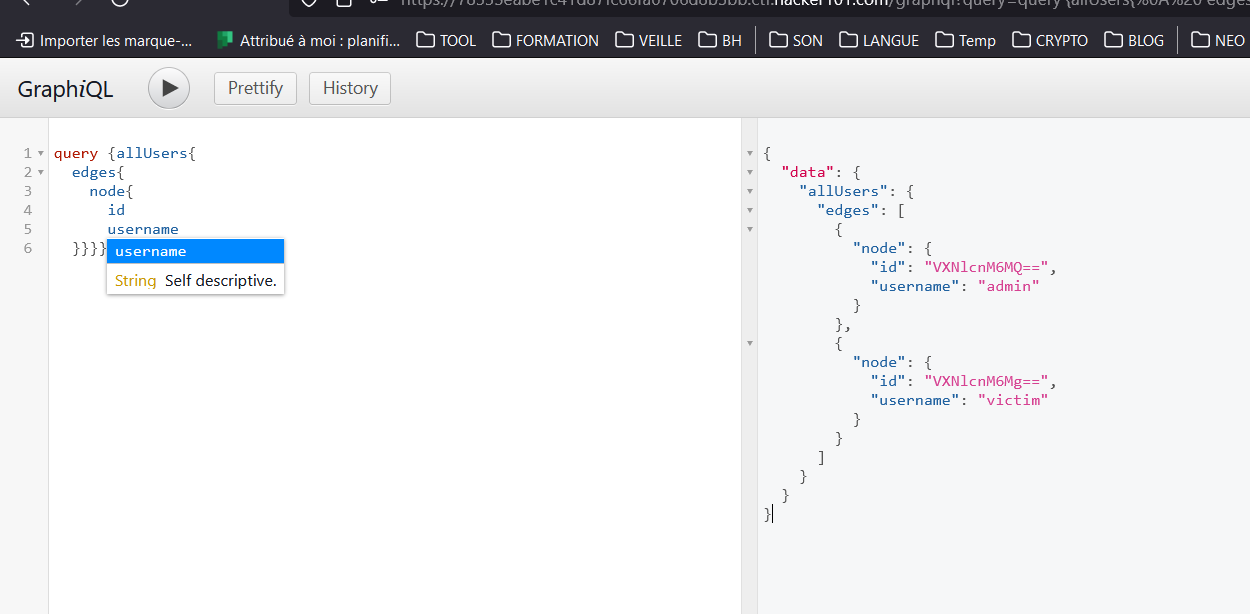Click the Prettify button
1250x614 pixels.
click(255, 88)
